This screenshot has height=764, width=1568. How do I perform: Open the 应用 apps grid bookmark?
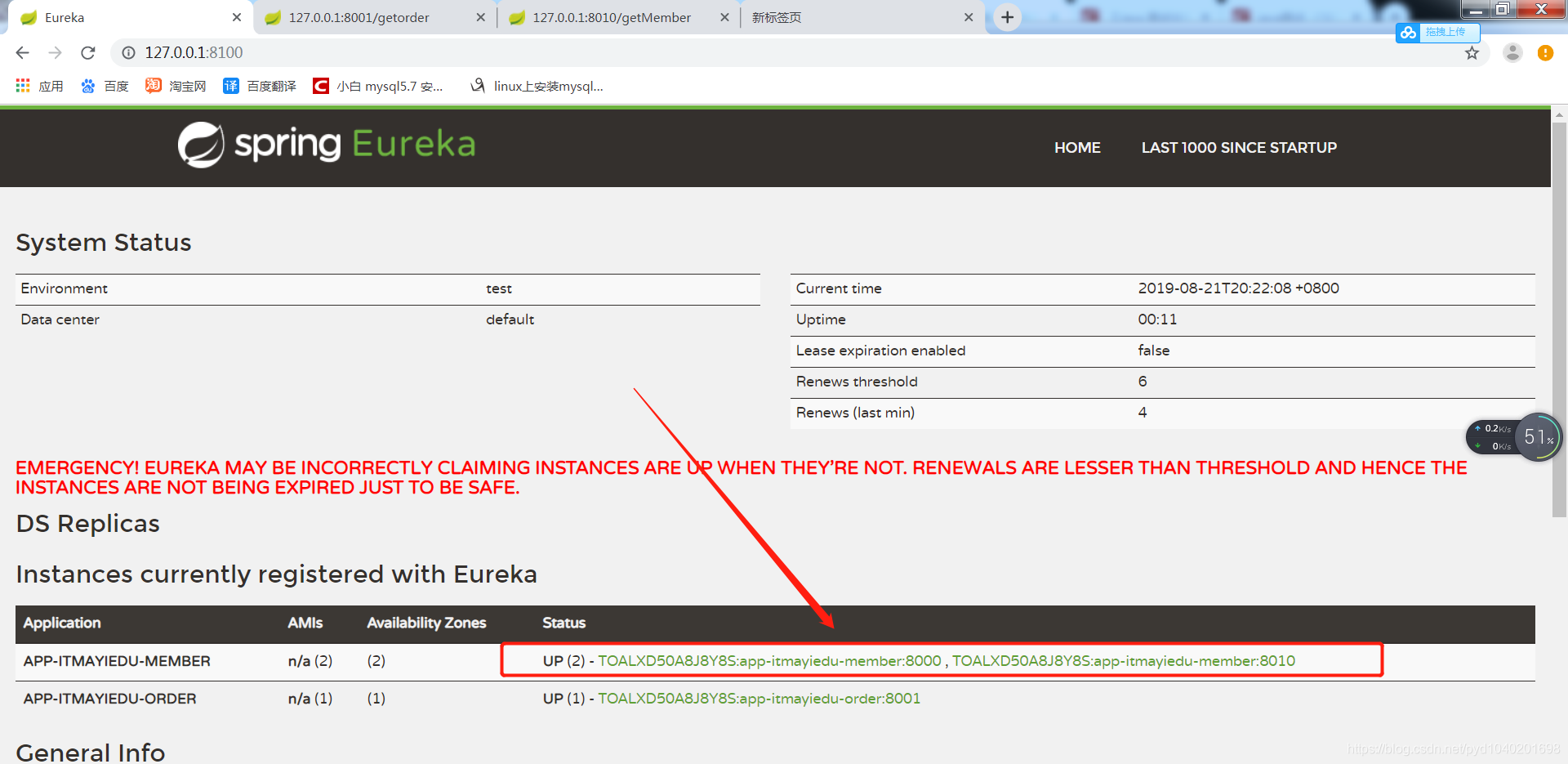click(39, 86)
